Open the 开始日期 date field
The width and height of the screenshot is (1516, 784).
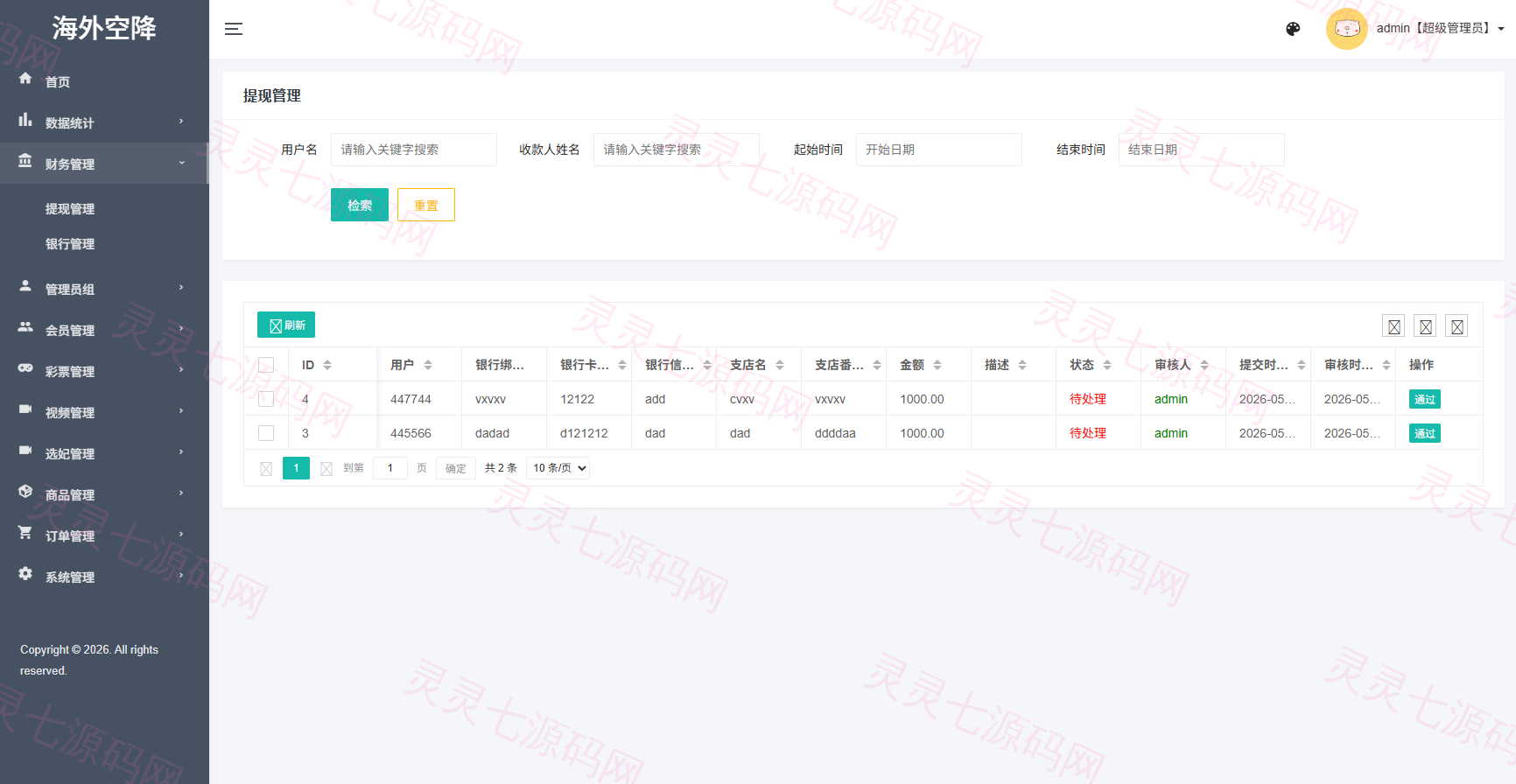[x=939, y=150]
